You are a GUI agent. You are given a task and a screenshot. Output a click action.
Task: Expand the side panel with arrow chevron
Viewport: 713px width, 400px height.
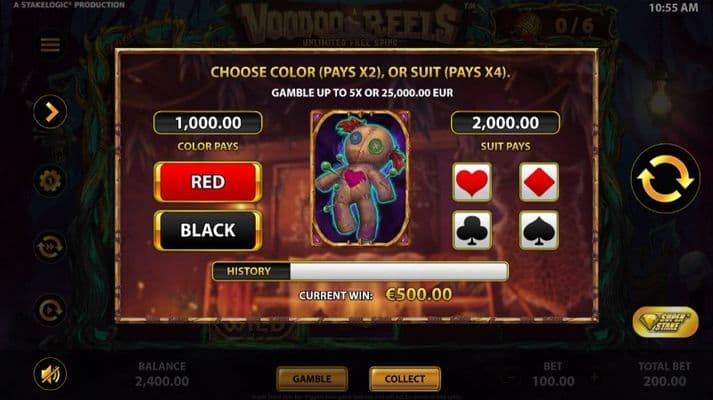point(50,112)
